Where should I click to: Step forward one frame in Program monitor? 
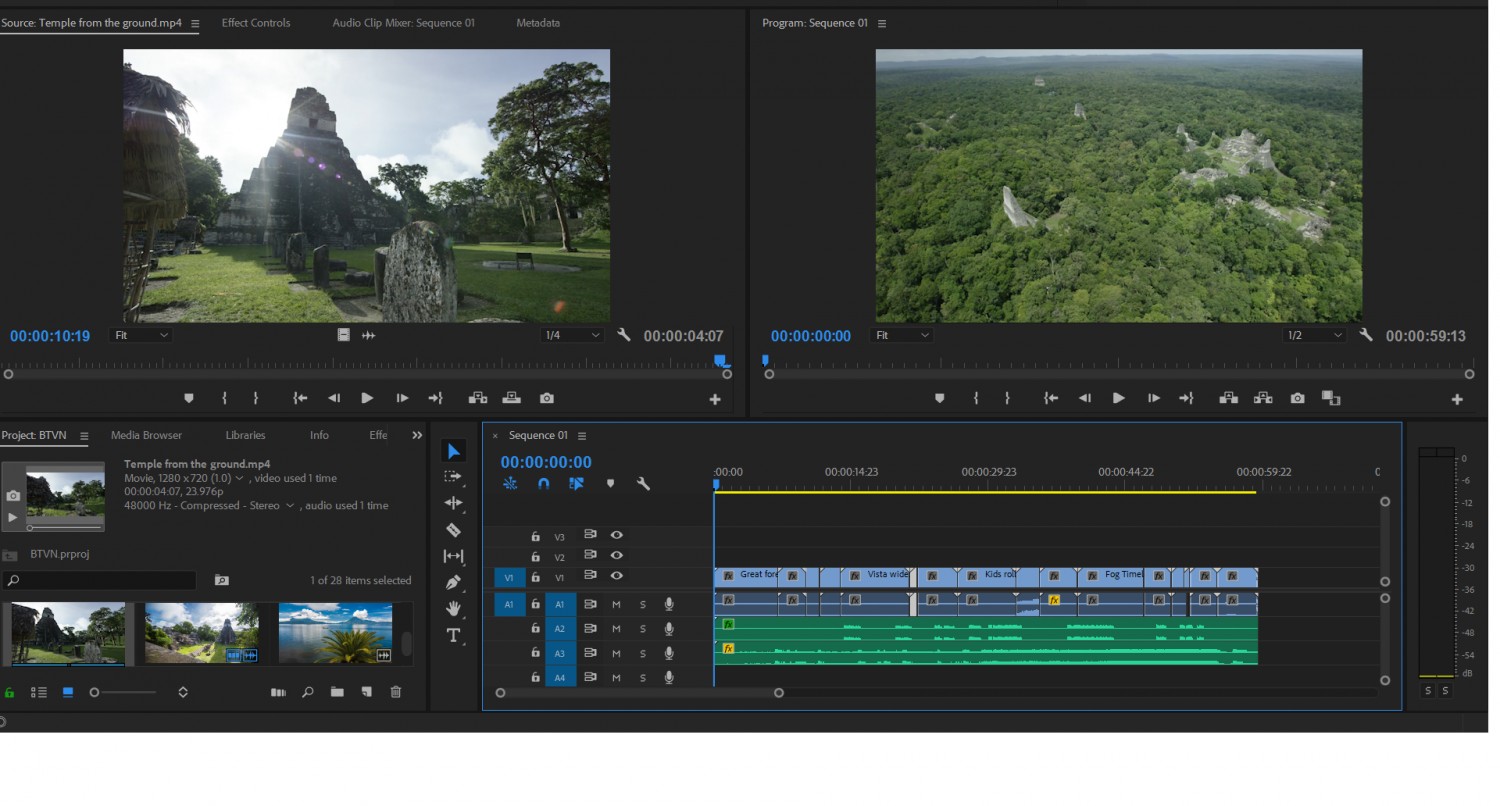pyautogui.click(x=1153, y=398)
